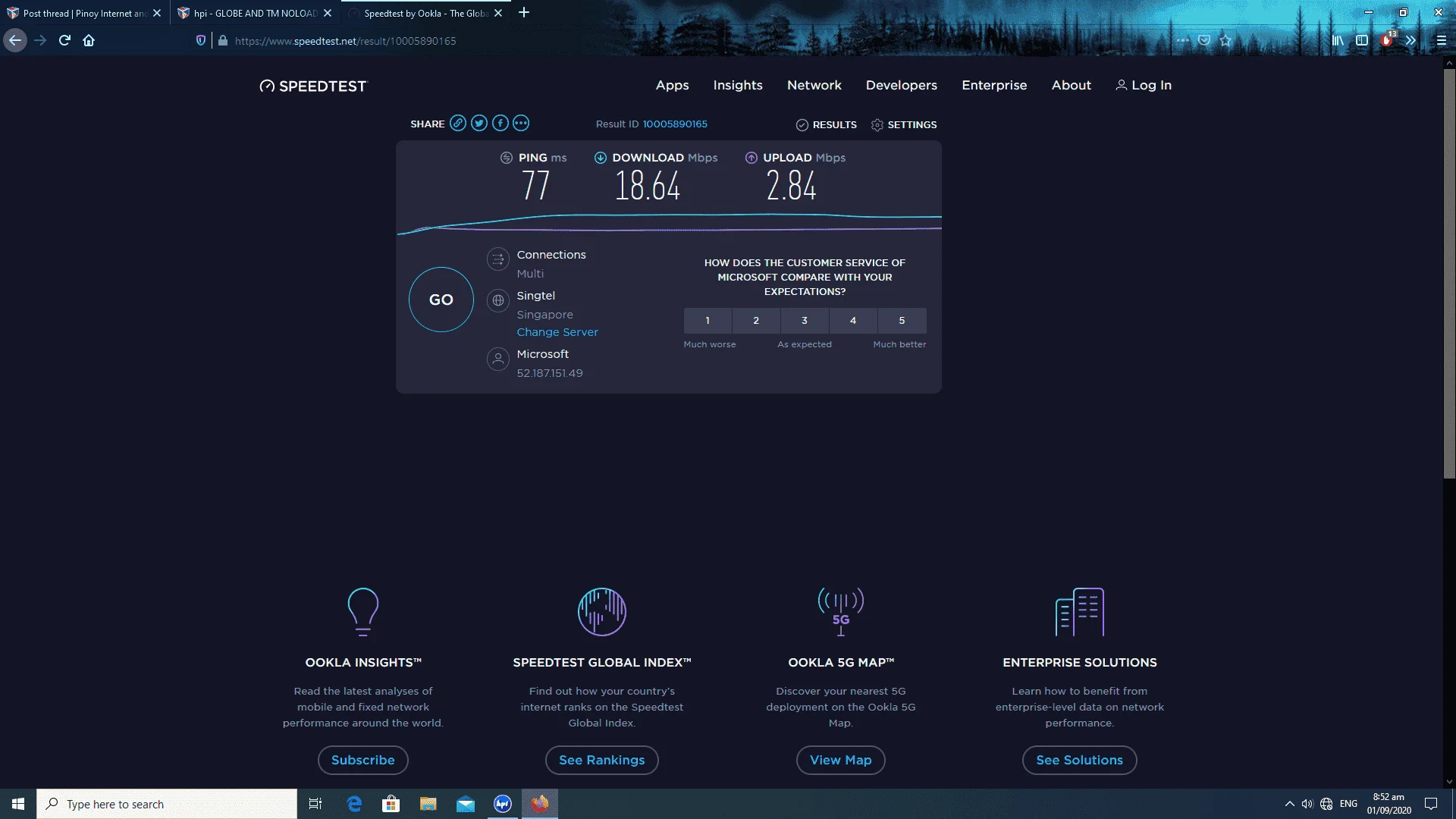Share result via copy link icon
1456x819 pixels.
pyautogui.click(x=458, y=124)
